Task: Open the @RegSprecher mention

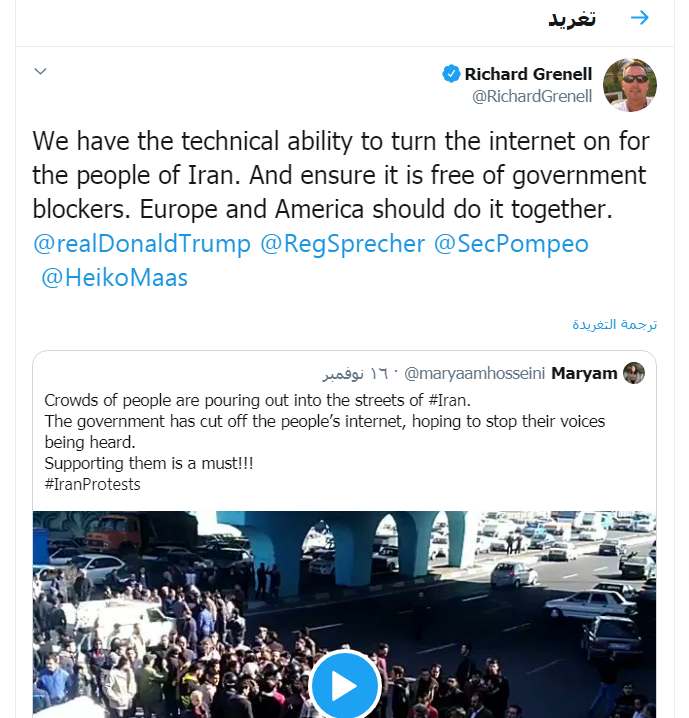Action: [x=340, y=243]
